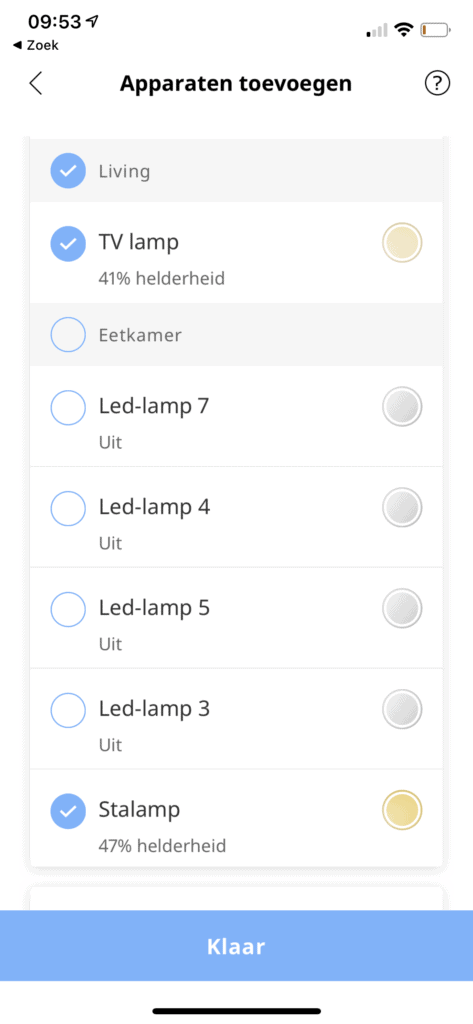This screenshot has height=1024, width=473.
Task: Tap the Klaar button
Action: coord(236,946)
